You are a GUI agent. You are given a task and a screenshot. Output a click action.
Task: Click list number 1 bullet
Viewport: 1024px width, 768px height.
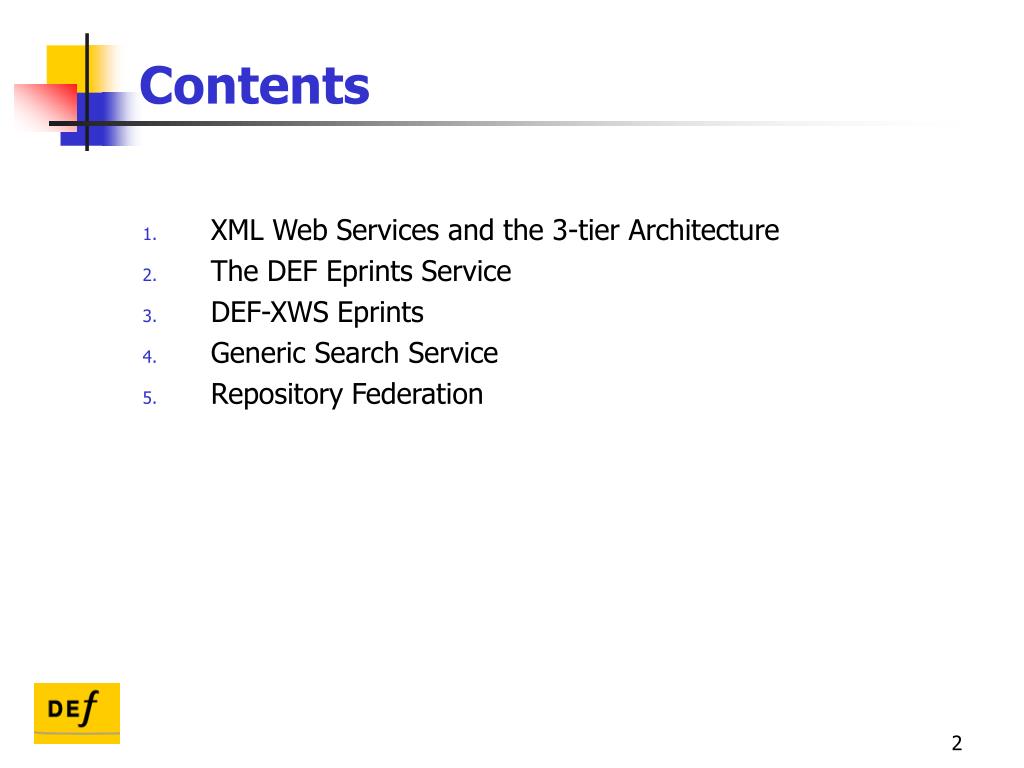tap(150, 234)
